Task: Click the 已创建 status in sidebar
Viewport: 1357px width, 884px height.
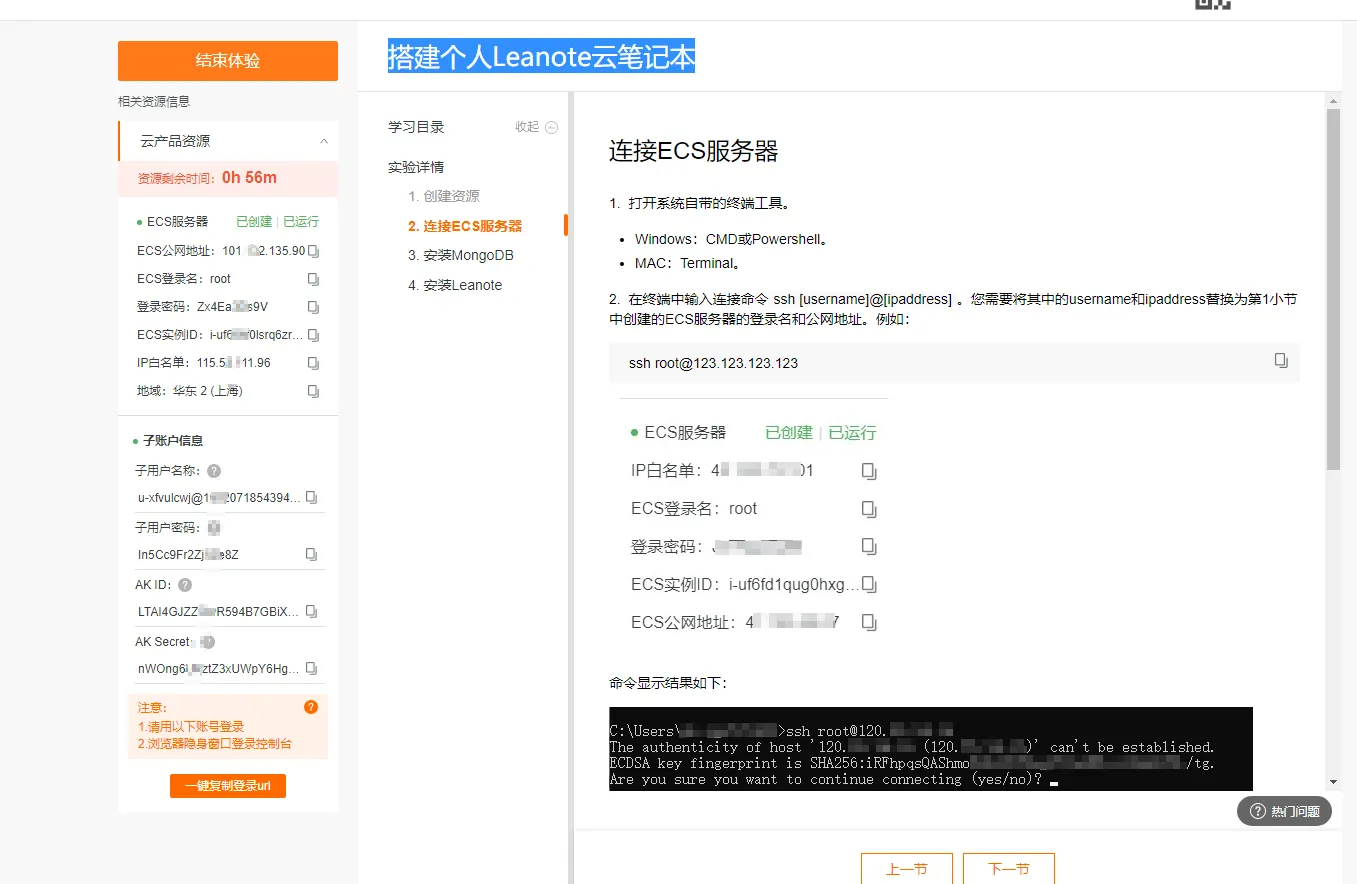Action: click(x=254, y=222)
